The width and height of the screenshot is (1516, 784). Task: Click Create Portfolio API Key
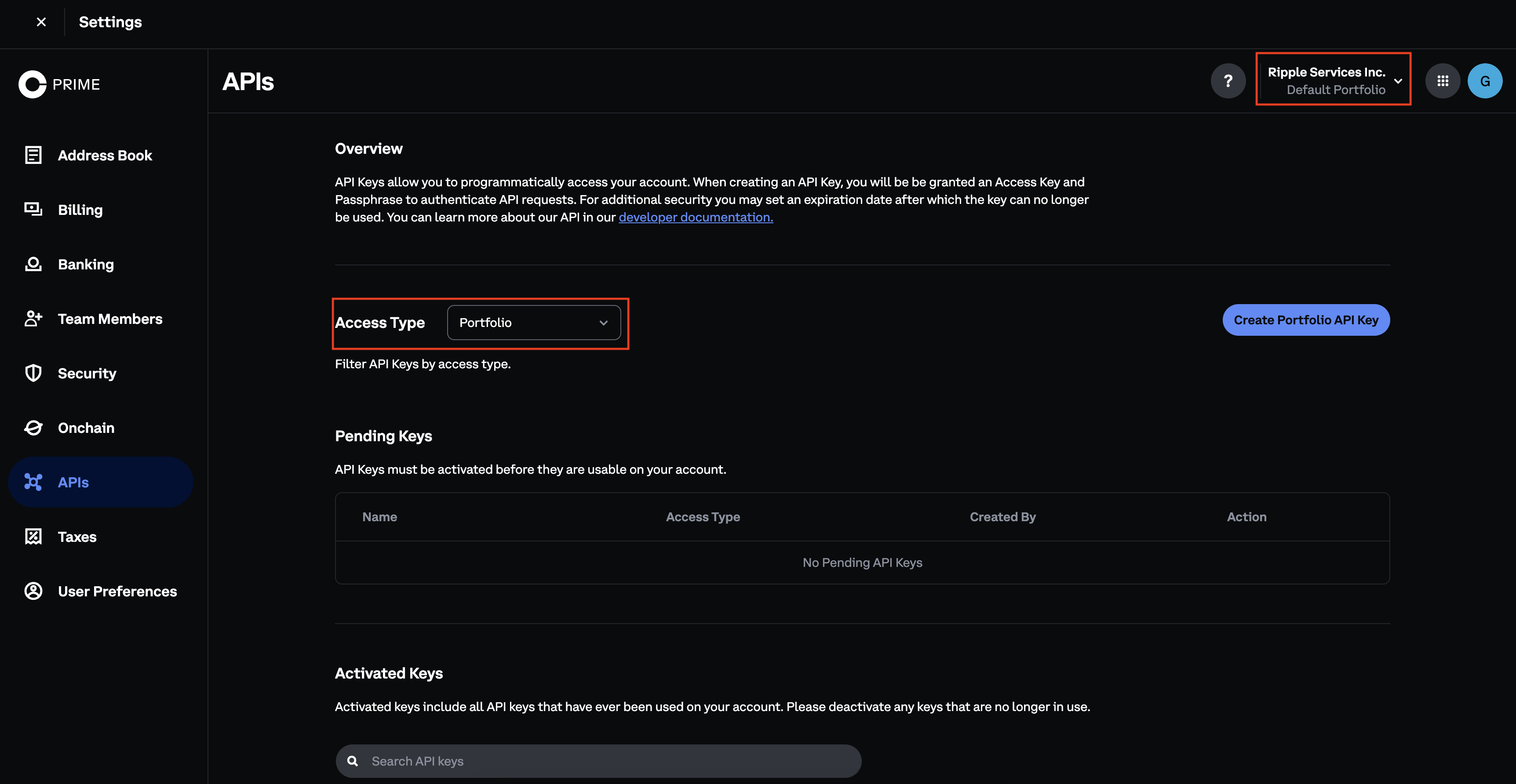coord(1306,319)
